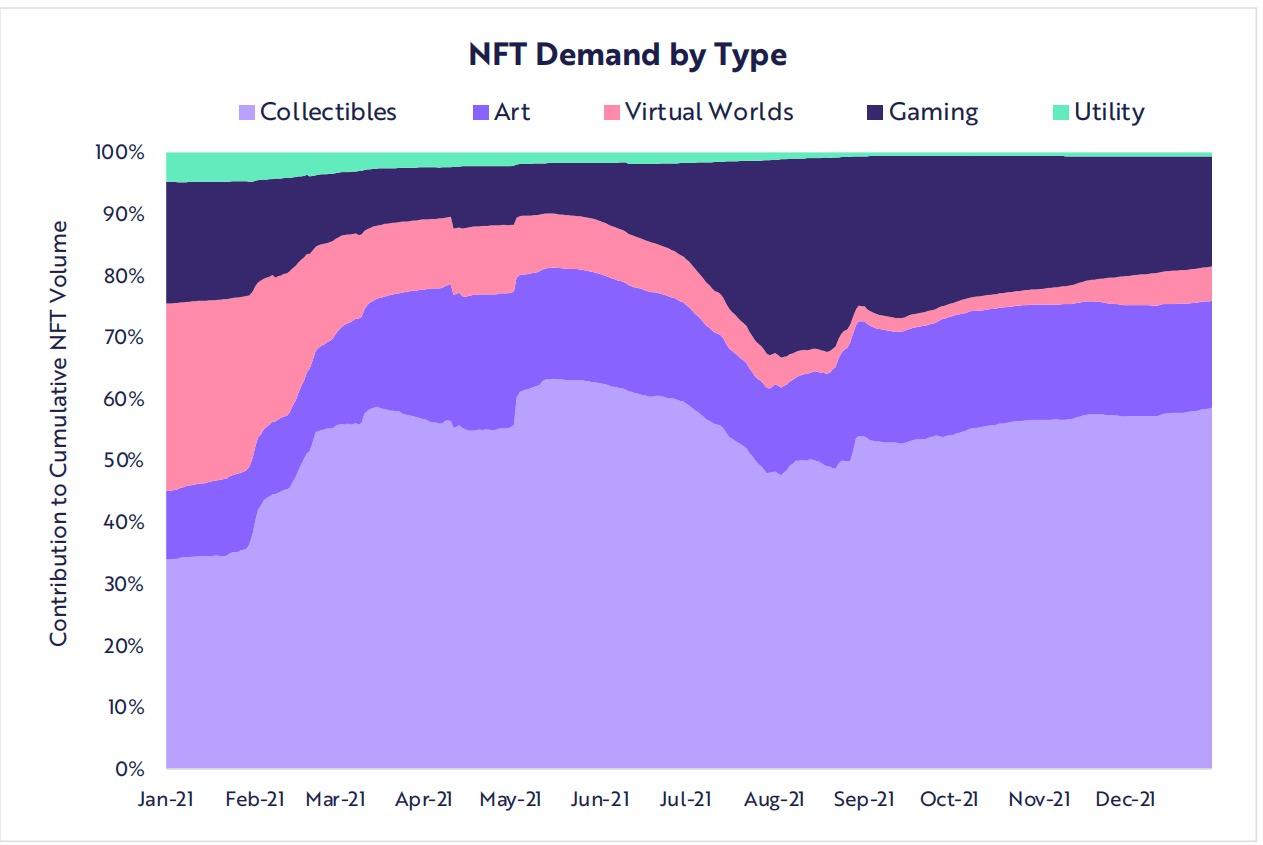Click the Collectibles legend color swatch
This screenshot has height=845, width=1263.
click(248, 112)
